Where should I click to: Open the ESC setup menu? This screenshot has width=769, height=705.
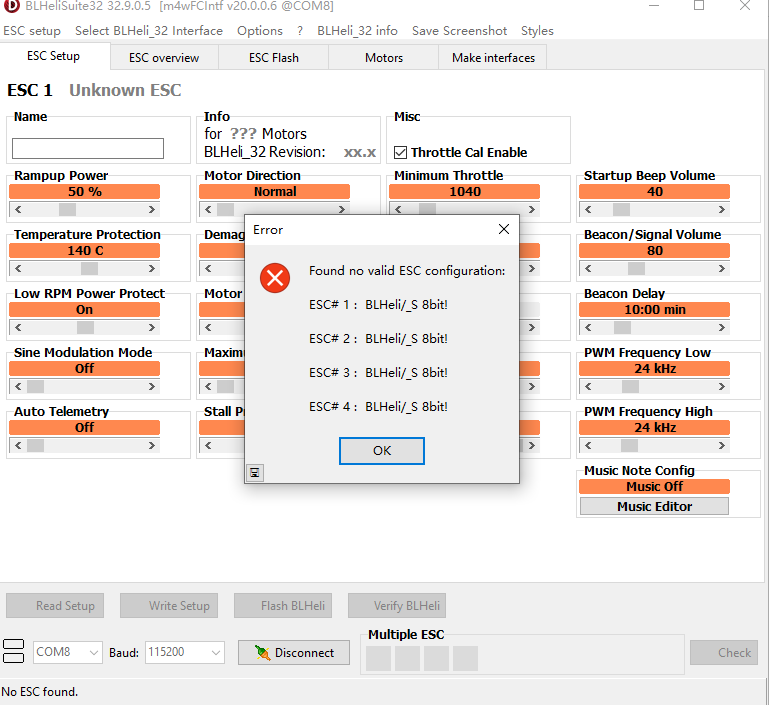[32, 30]
